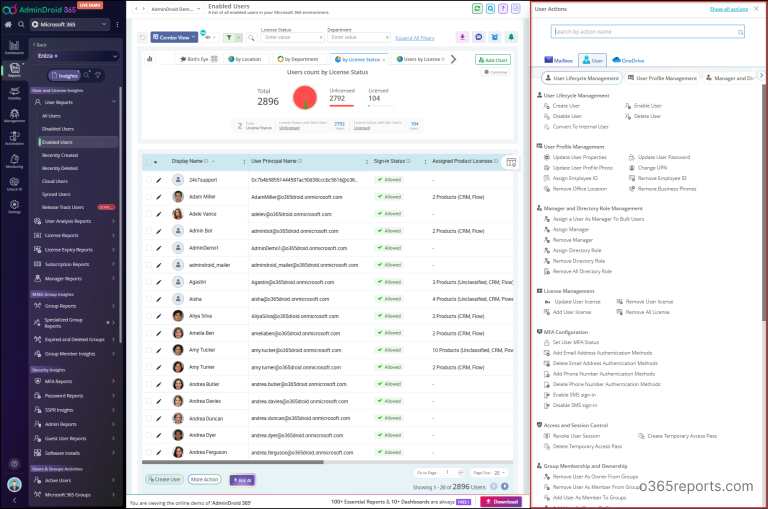Open the License Status filter dropdown
This screenshot has width=768, height=509.
click(x=292, y=37)
